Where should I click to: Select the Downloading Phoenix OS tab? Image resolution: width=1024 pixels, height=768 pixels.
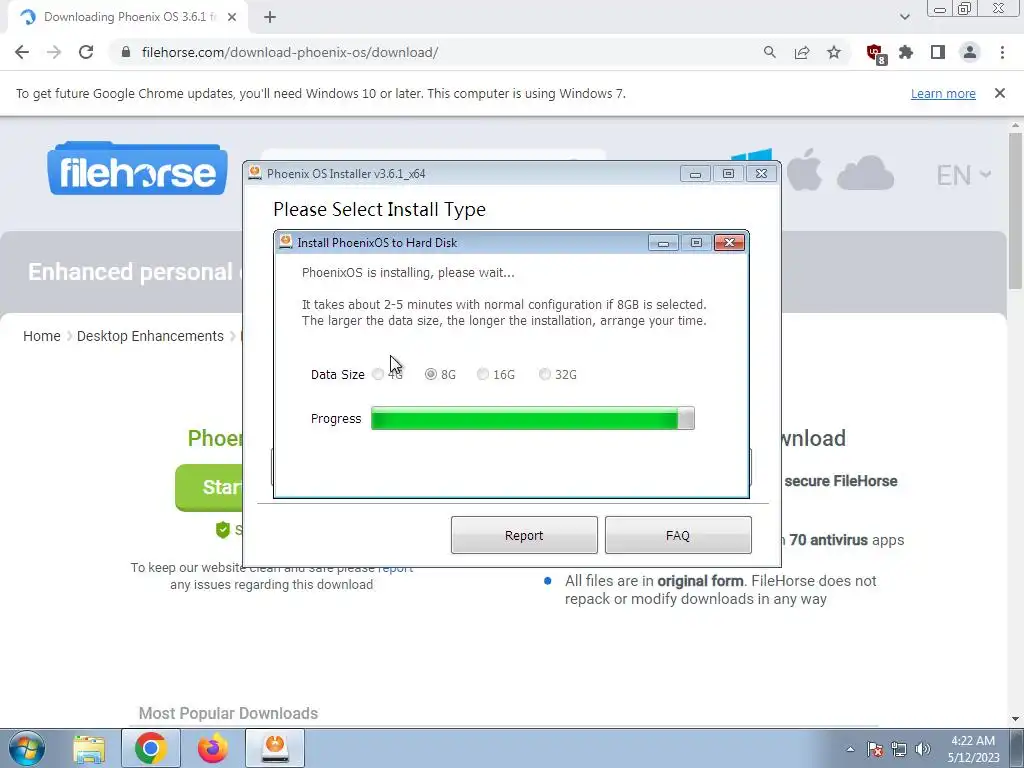click(x=128, y=17)
